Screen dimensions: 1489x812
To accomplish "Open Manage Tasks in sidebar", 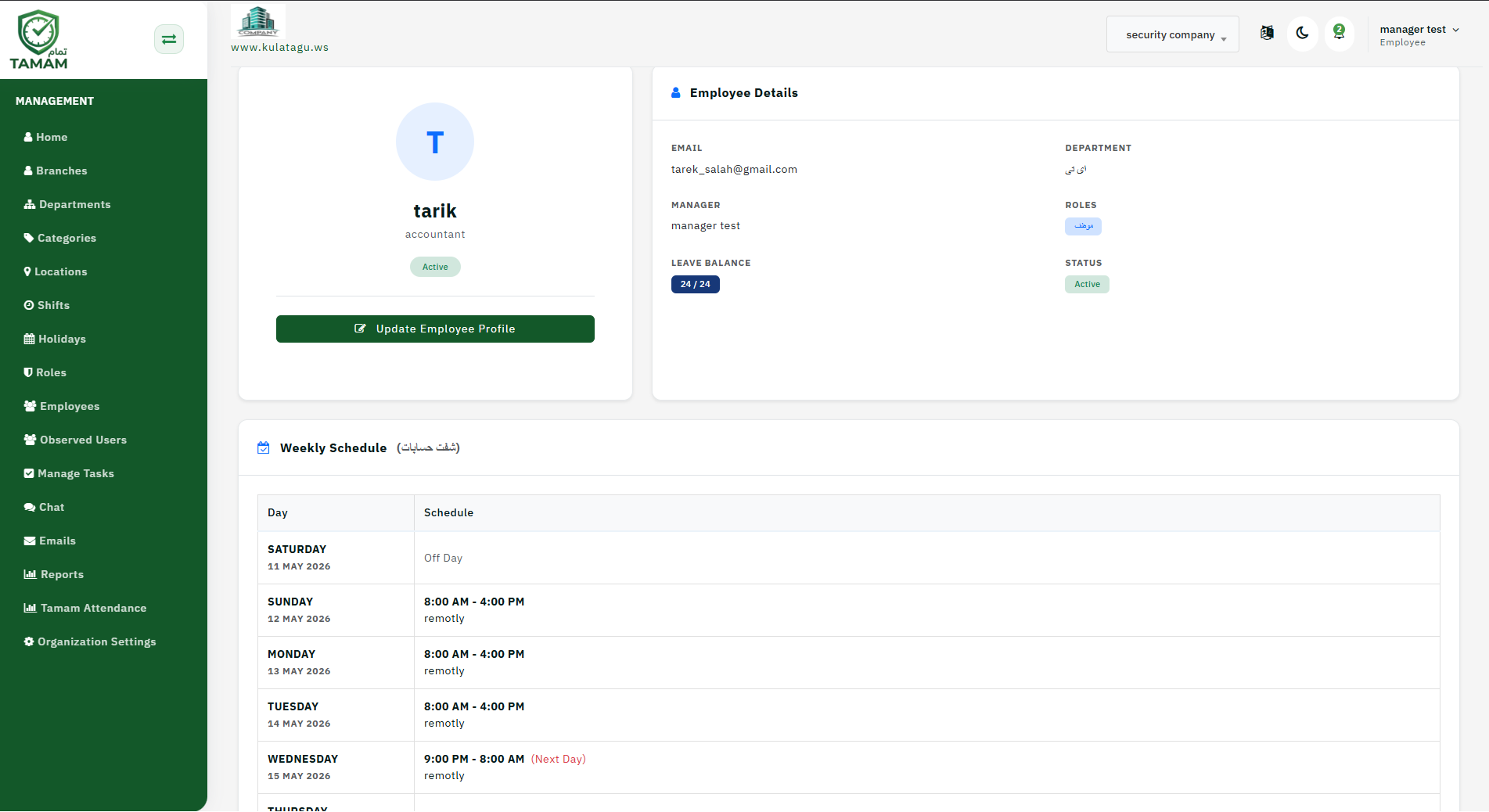I will click(x=76, y=473).
